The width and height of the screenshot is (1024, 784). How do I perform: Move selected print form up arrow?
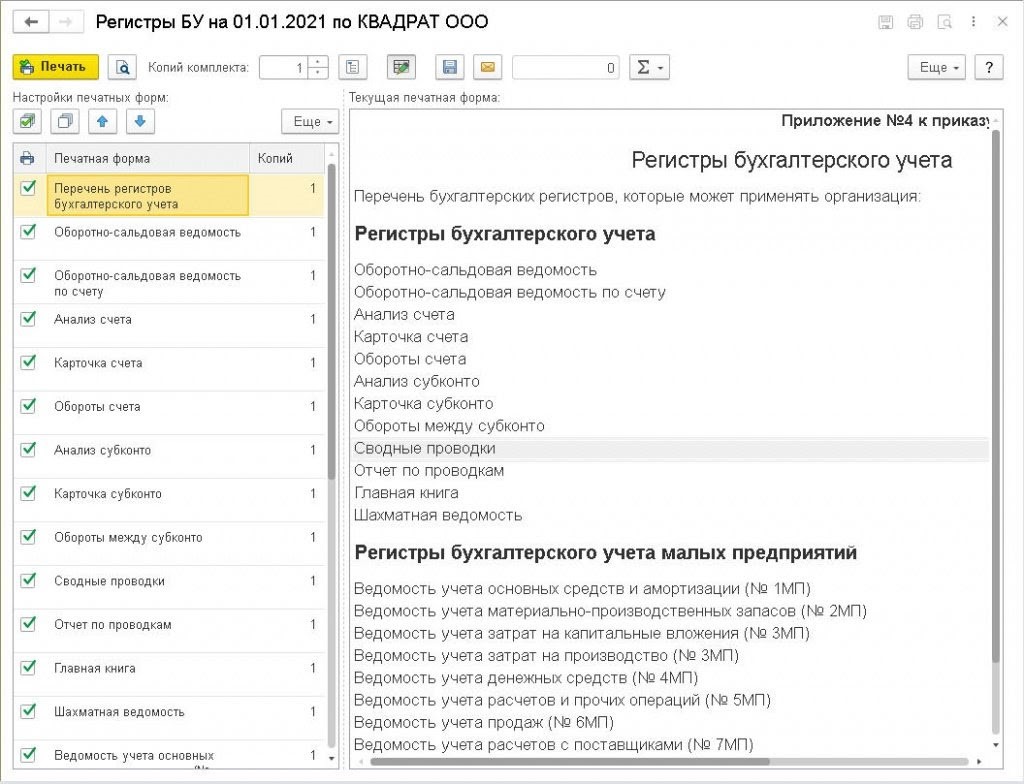[102, 121]
